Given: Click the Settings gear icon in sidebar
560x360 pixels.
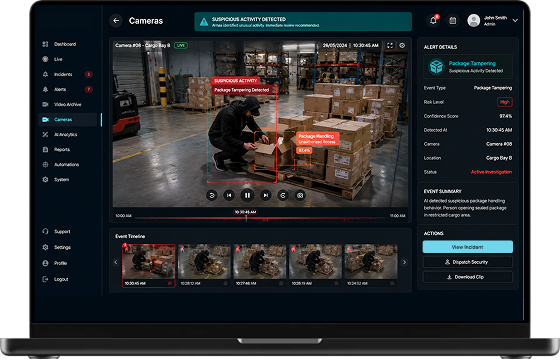Looking at the screenshot, I should (45, 247).
